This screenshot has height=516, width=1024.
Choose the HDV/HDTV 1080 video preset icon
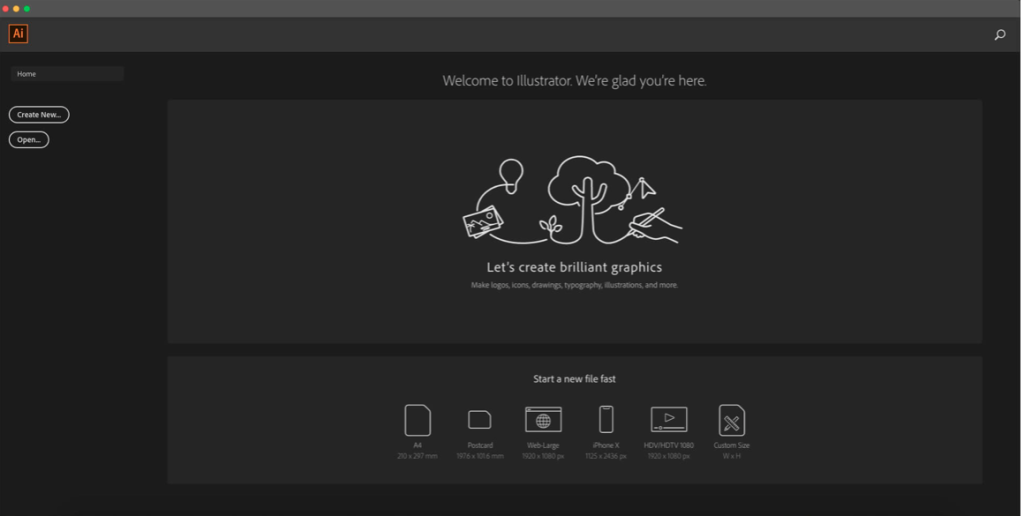(669, 419)
